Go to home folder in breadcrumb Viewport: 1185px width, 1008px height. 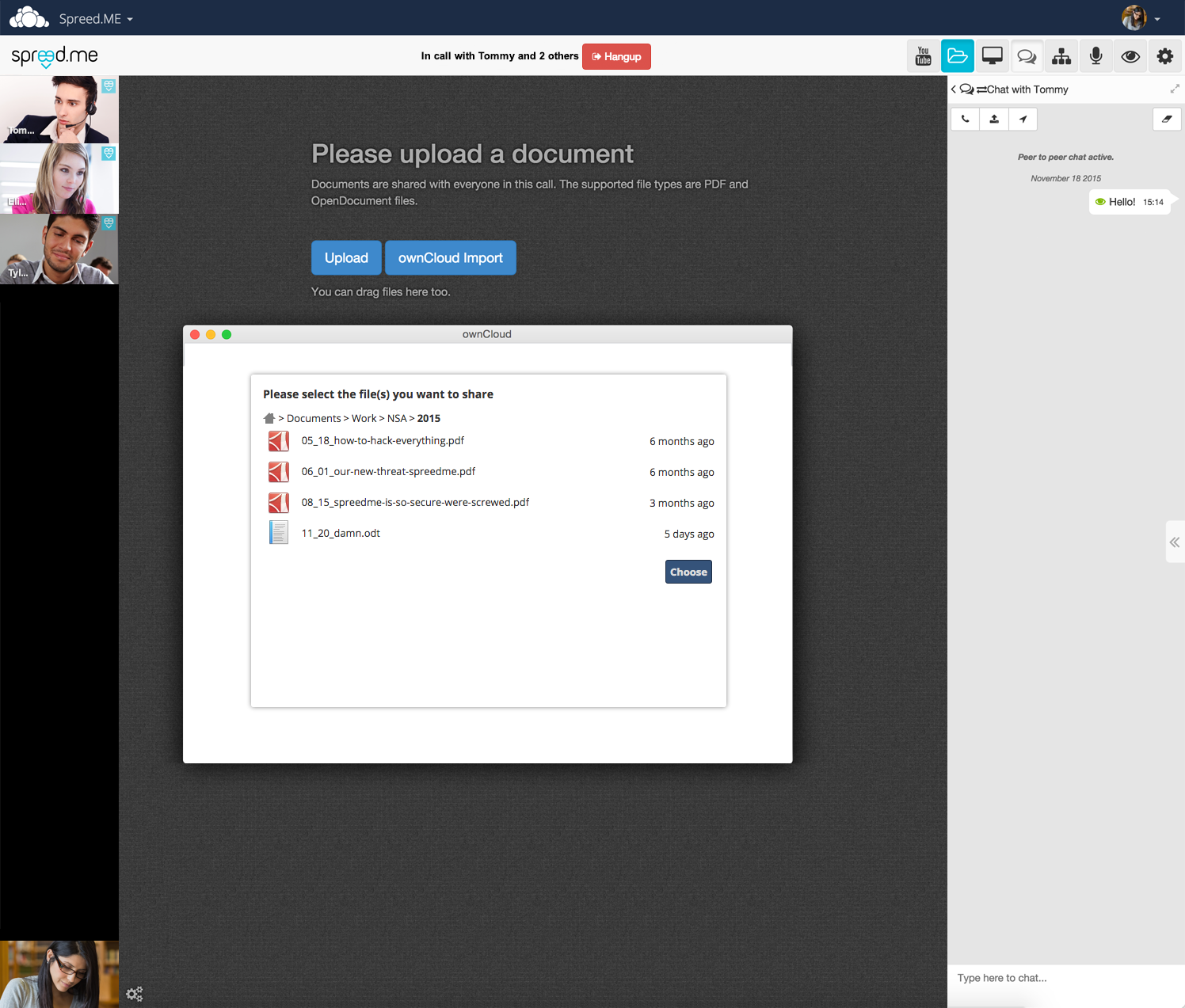[269, 418]
